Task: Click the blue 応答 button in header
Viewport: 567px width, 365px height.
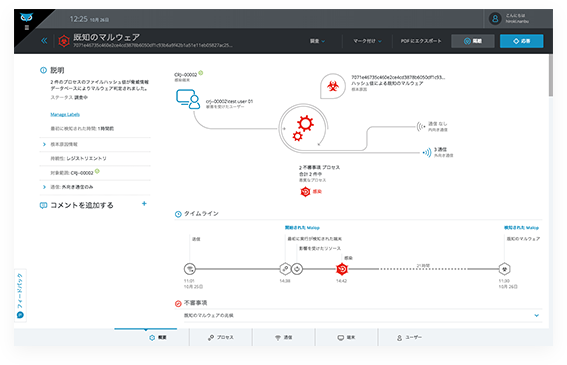Action: tap(521, 41)
